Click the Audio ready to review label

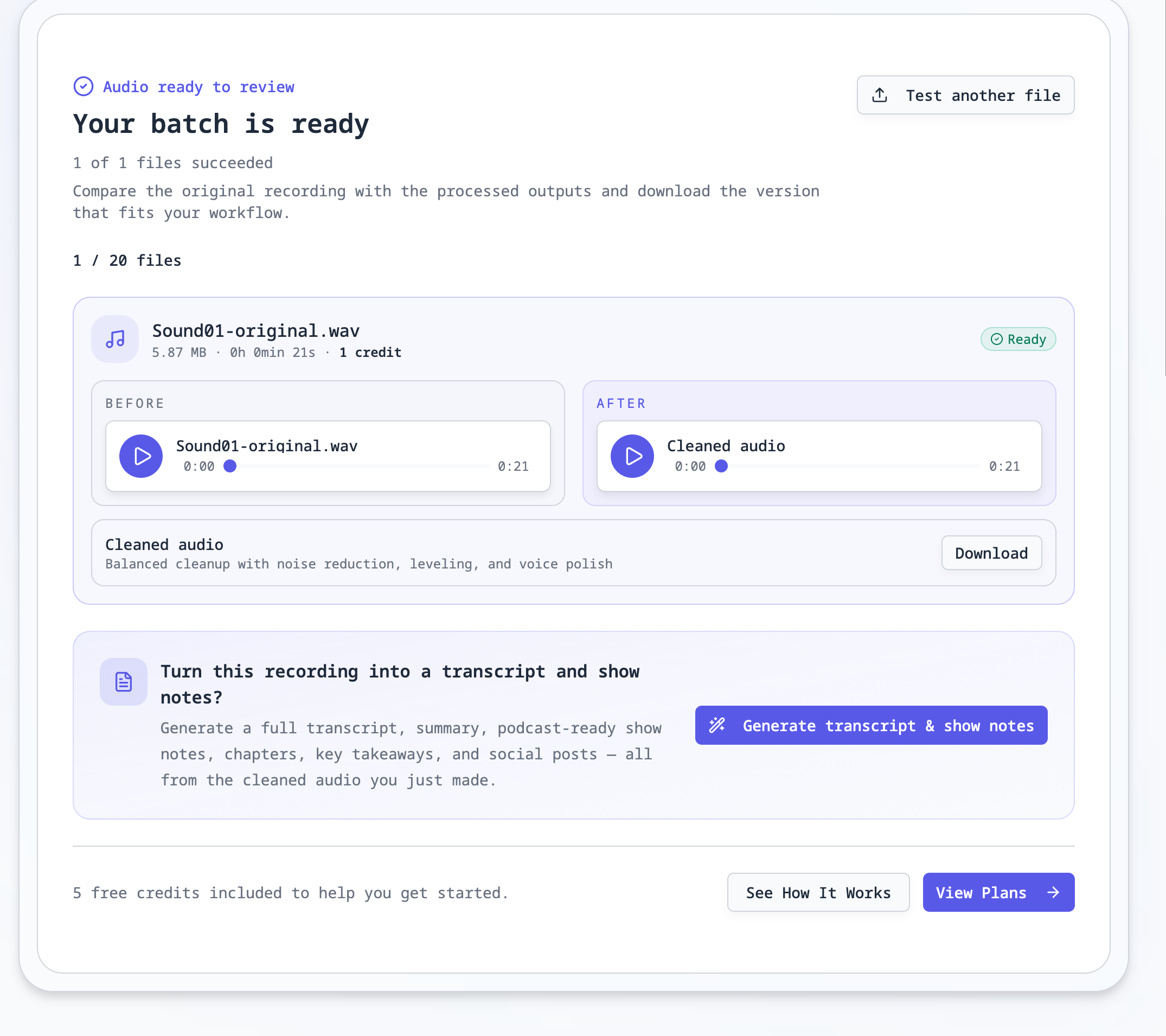pos(198,87)
